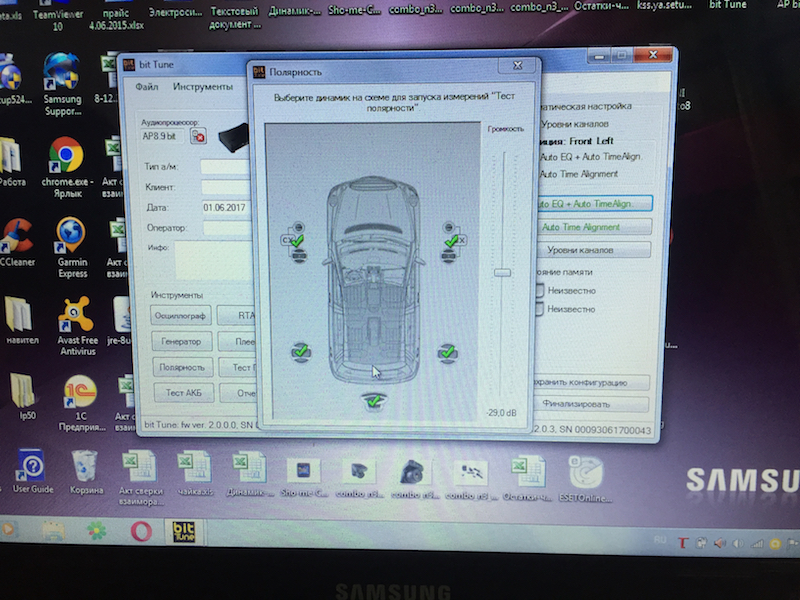Click bit Tune icon in taskbar
The width and height of the screenshot is (800, 600).
[x=184, y=532]
